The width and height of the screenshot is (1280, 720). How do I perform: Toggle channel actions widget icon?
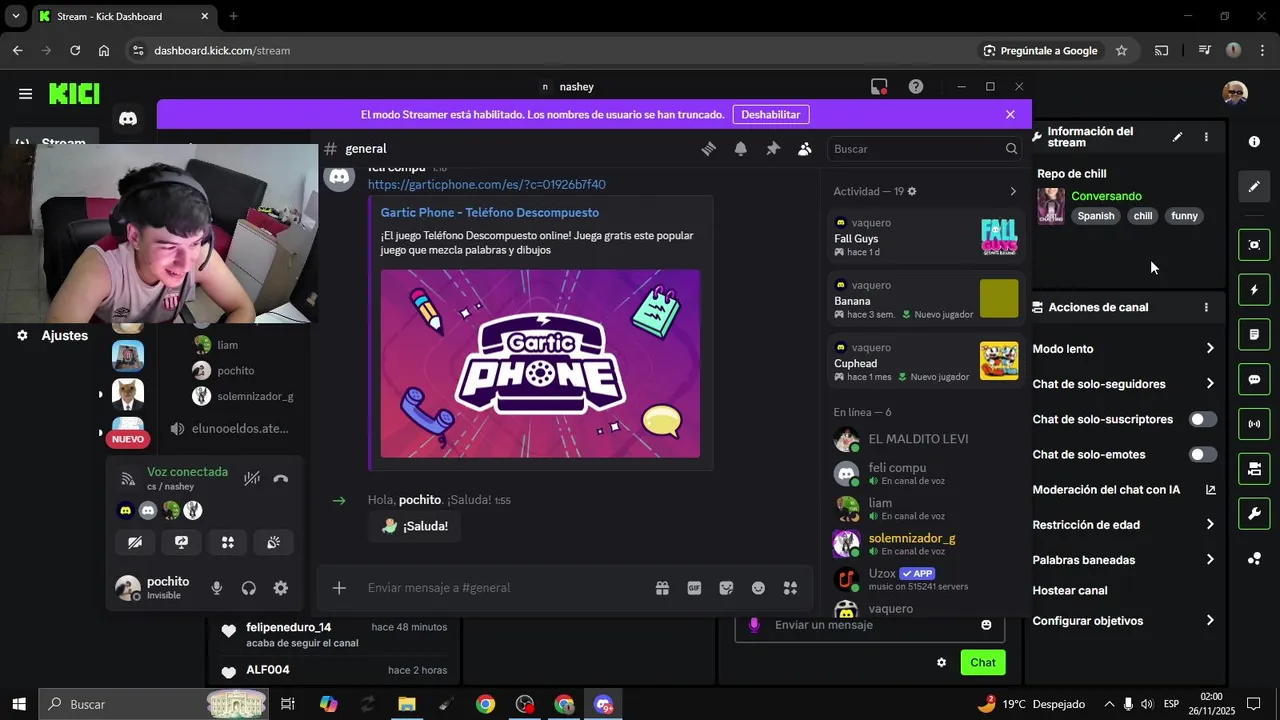tap(1254, 469)
